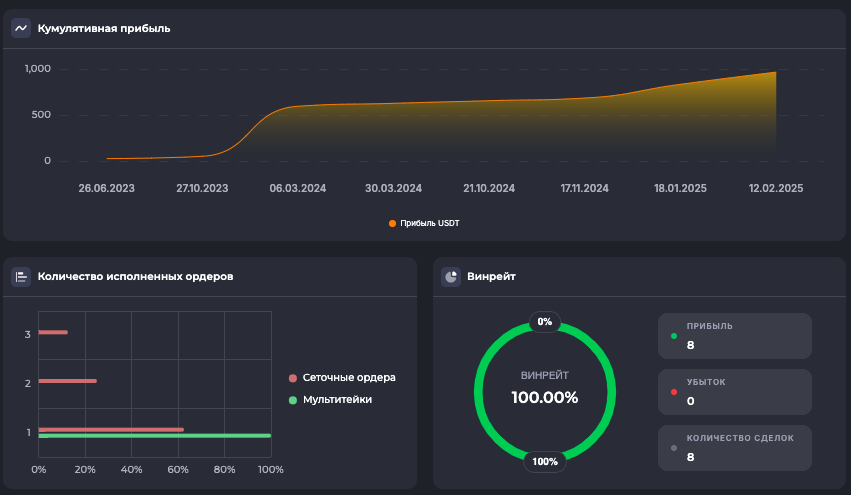Viewport: 851px width, 495px height.
Task: Open the Прибыль stat card
Action: (x=735, y=336)
